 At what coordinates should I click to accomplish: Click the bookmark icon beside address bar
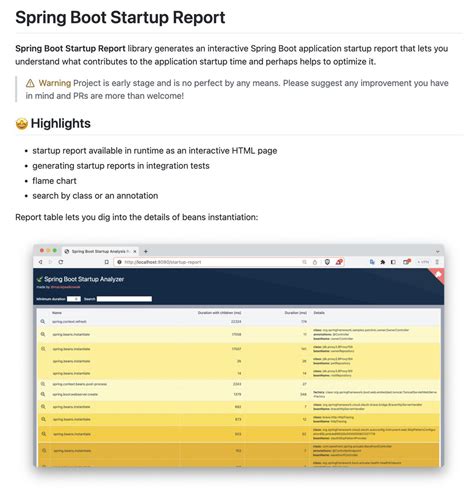(x=107, y=262)
